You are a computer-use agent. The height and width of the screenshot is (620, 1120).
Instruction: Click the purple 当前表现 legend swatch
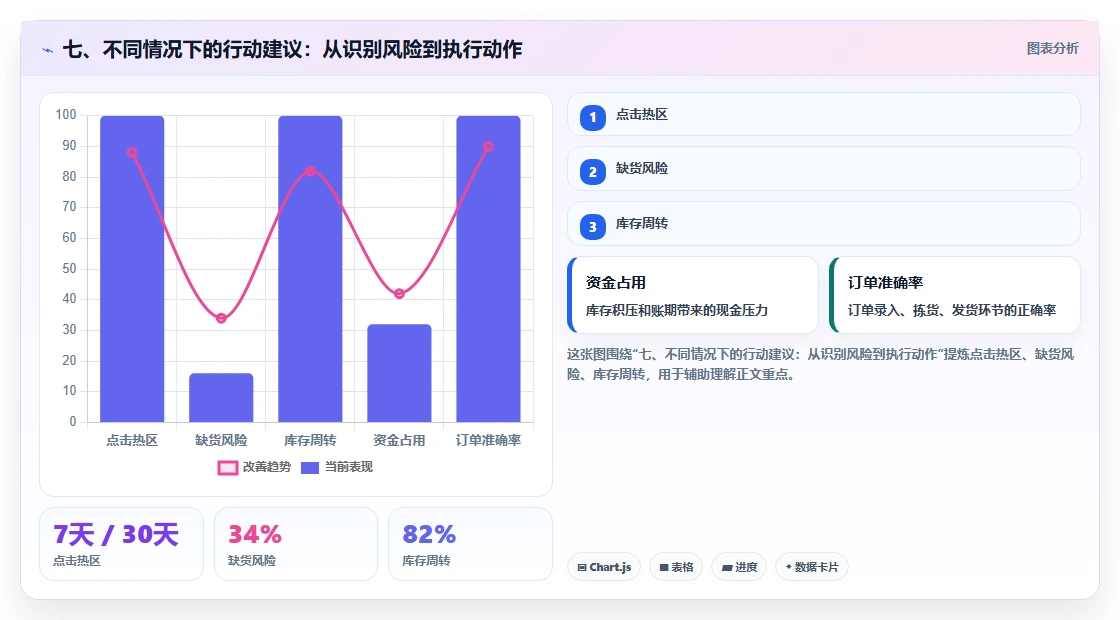click(309, 468)
